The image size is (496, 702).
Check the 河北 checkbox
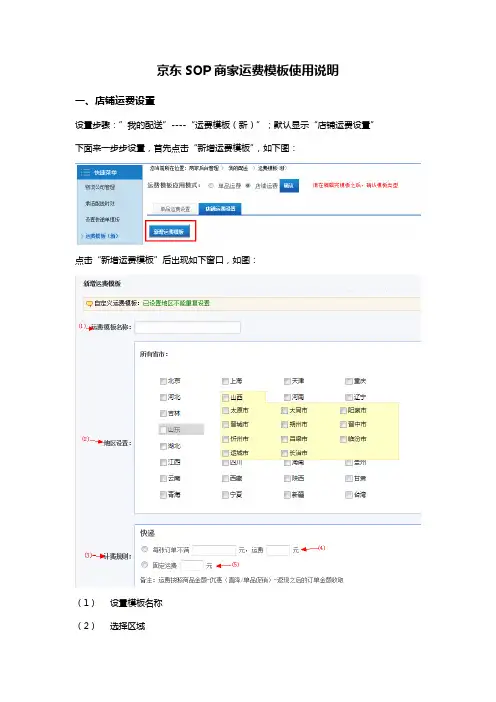pos(163,397)
